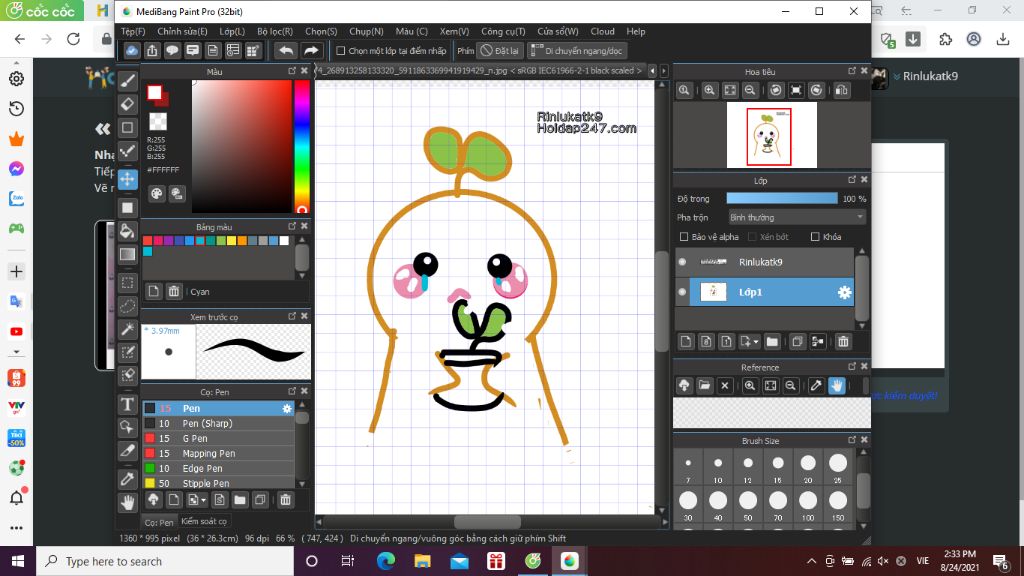Delete layer using the Layers panel trash icon
1024x576 pixels.
click(843, 341)
